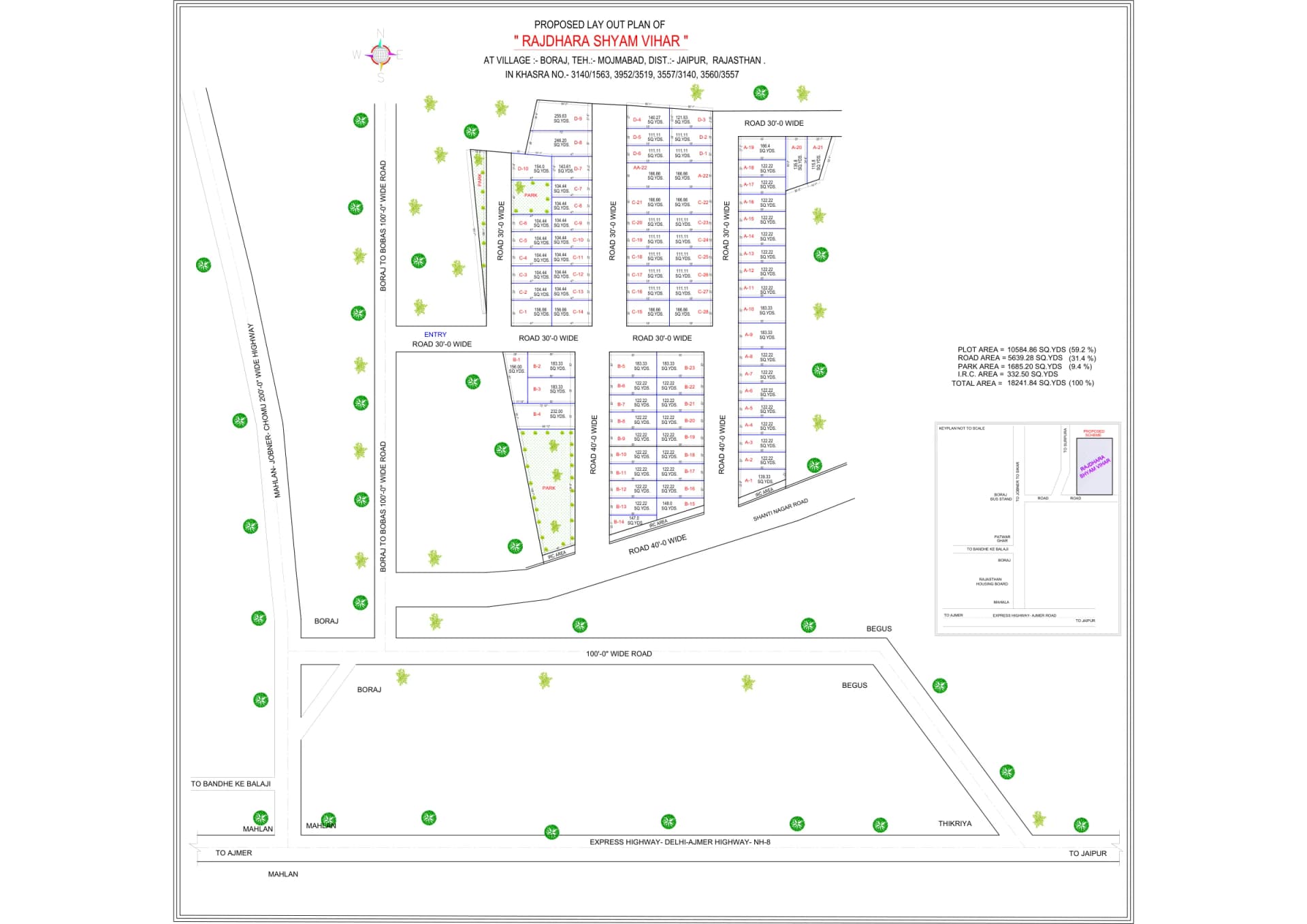Select plot label B-1
This screenshot has height=924, width=1307.
click(x=516, y=360)
